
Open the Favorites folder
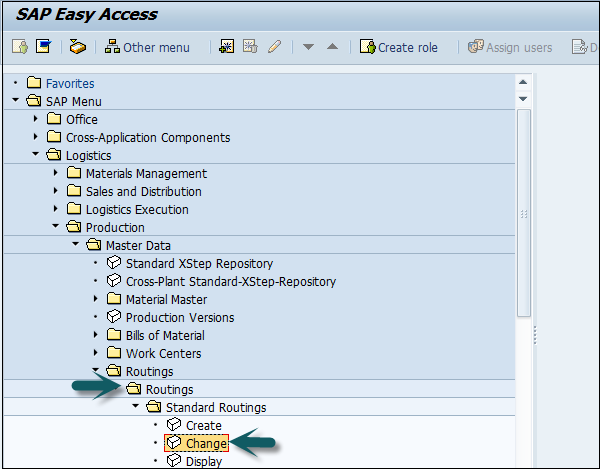coord(69,83)
